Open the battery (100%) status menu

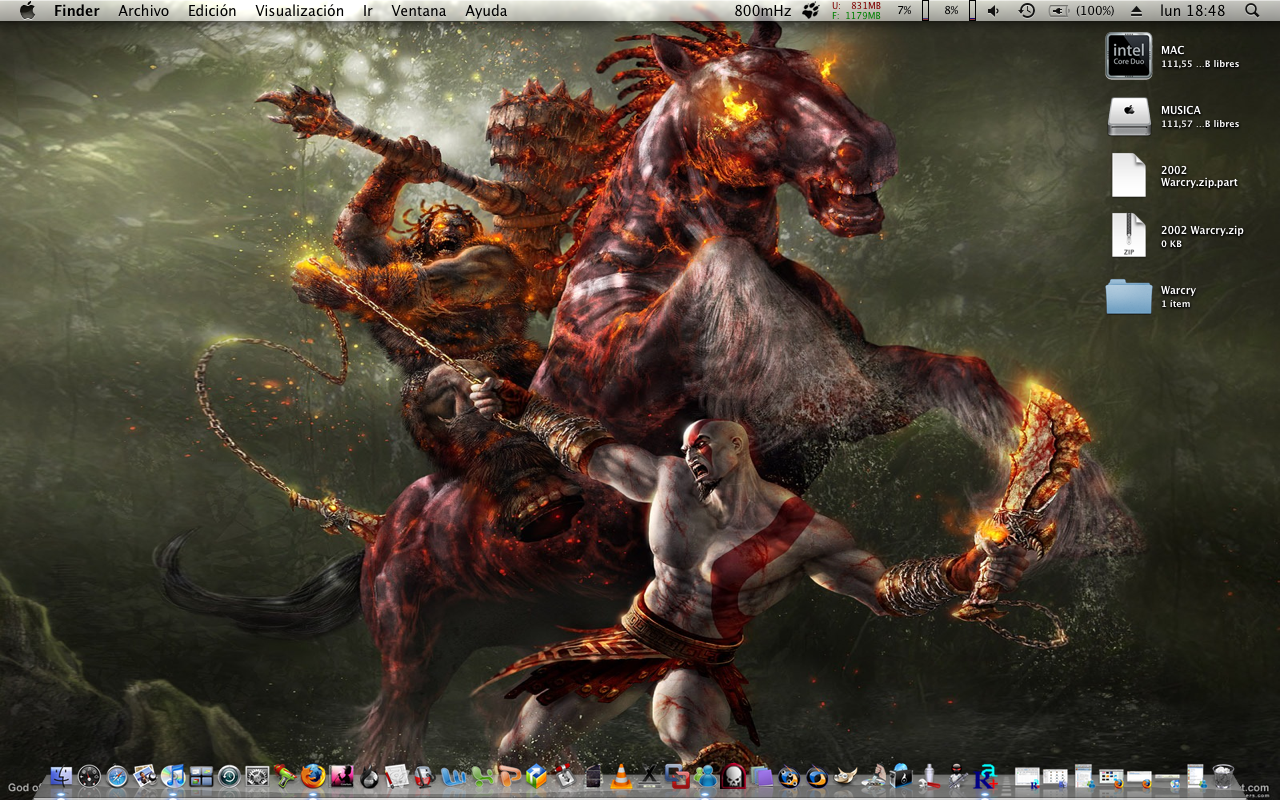(x=1082, y=11)
